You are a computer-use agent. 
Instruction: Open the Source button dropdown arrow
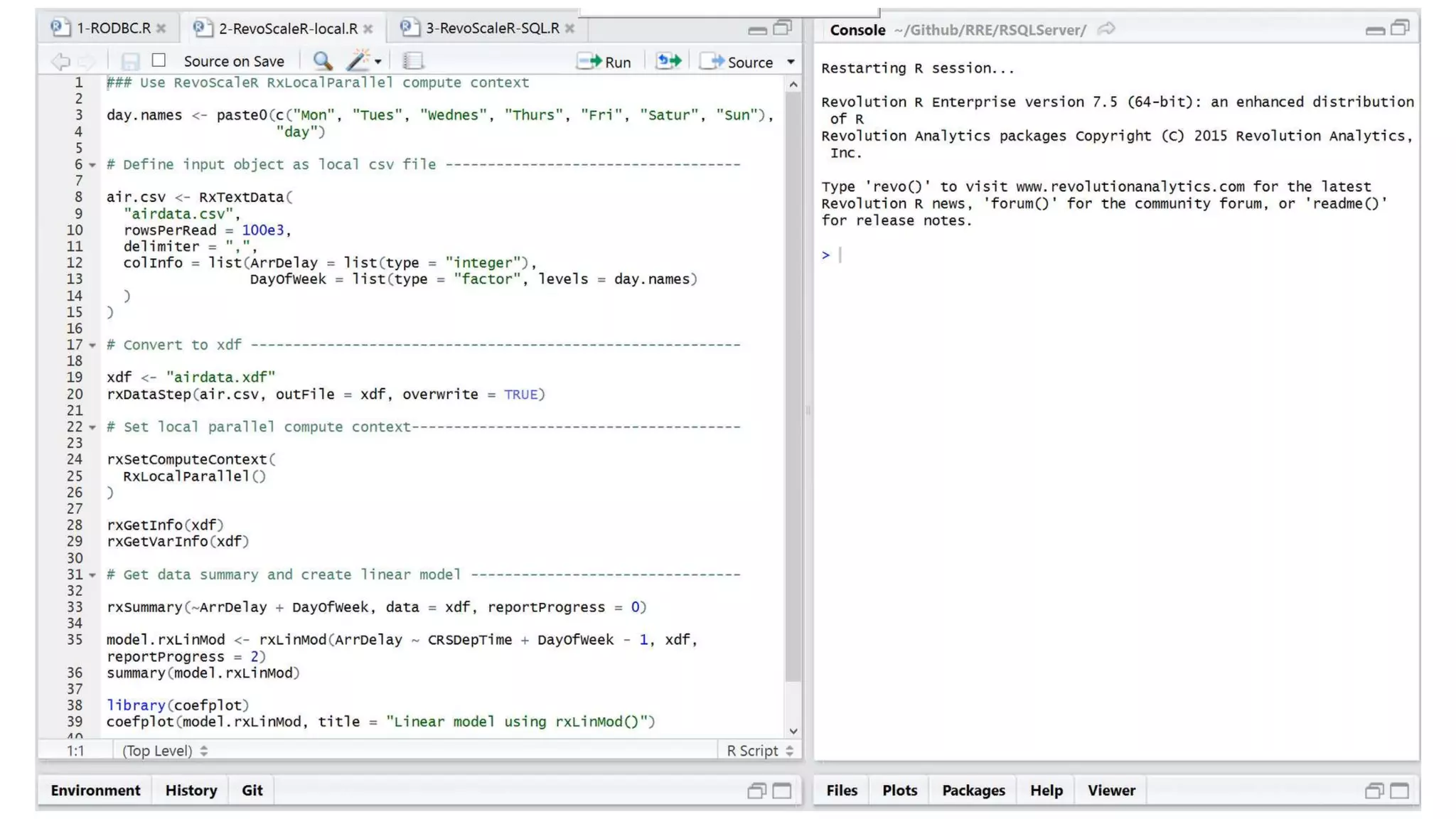(791, 62)
